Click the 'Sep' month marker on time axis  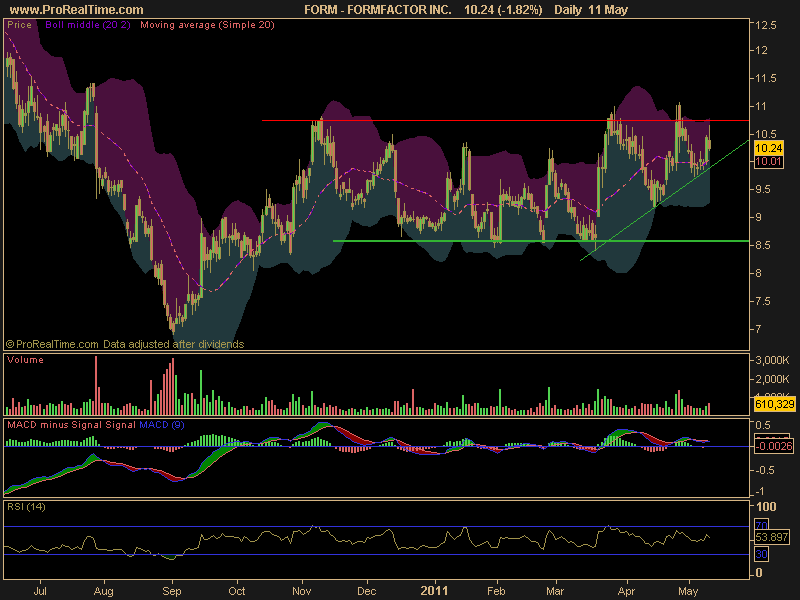pyautogui.click(x=171, y=591)
